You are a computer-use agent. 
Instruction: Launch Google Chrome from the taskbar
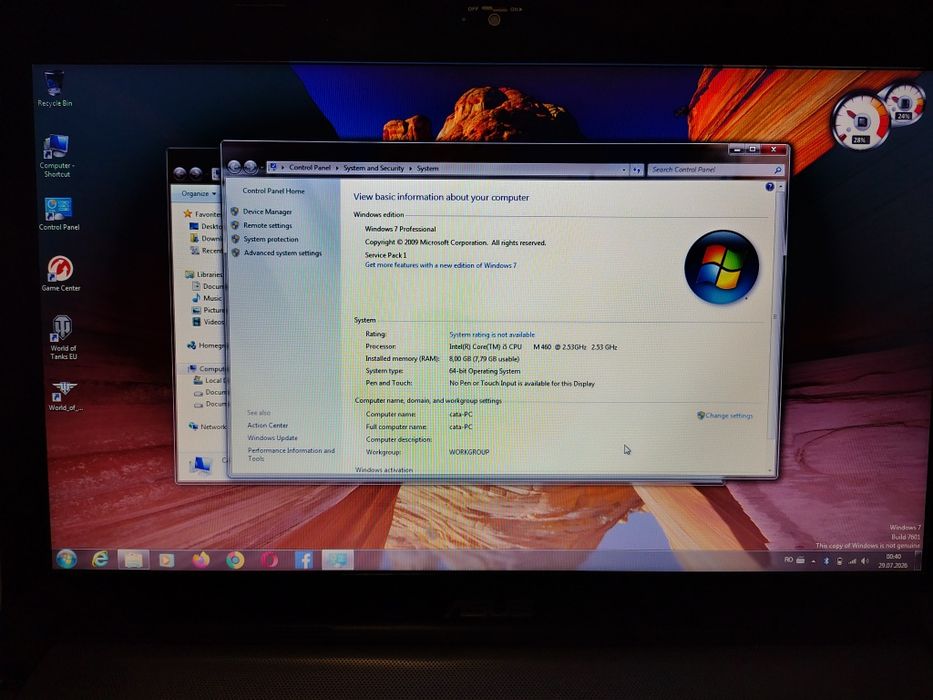(x=235, y=560)
